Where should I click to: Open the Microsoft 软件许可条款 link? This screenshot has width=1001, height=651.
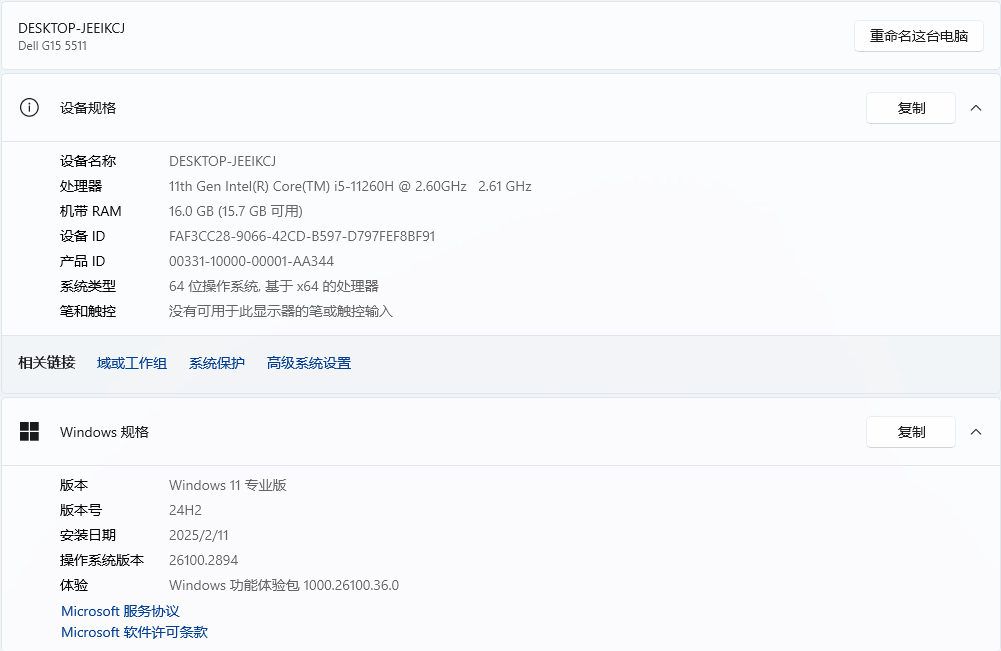(135, 632)
